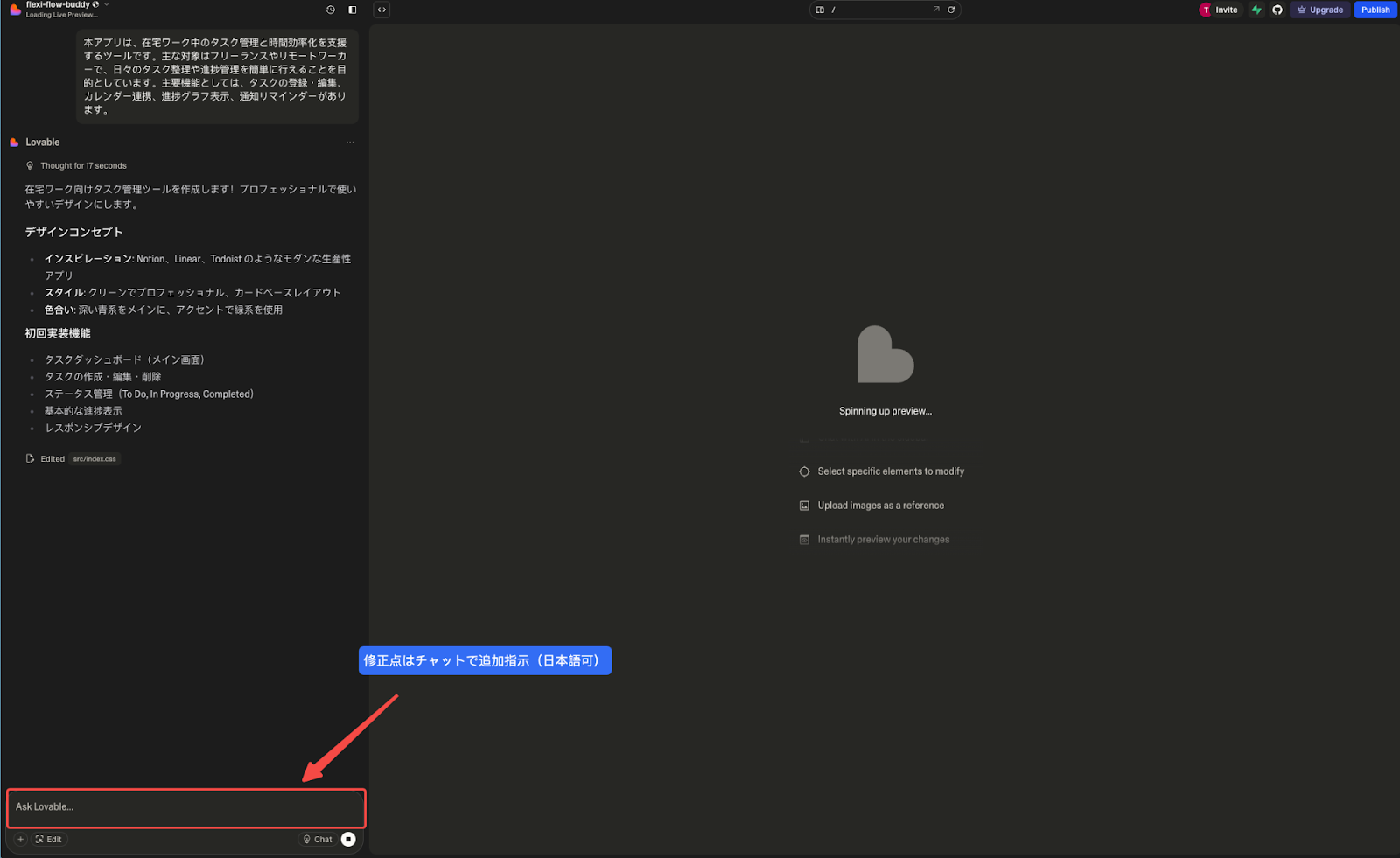Click the lightbulb icon beside Thought
The height and width of the screenshot is (858, 1400).
click(30, 165)
